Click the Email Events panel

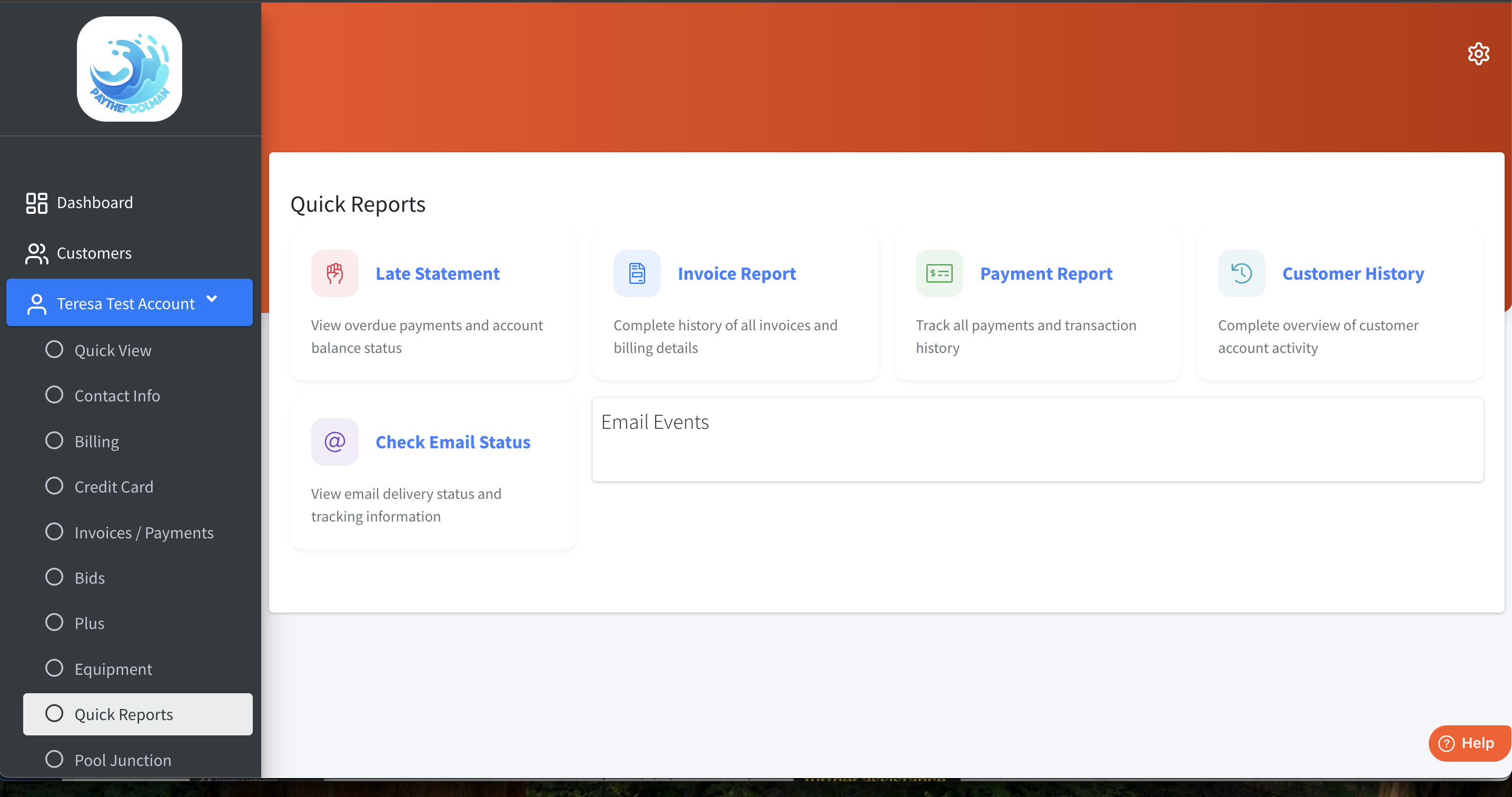click(1037, 439)
